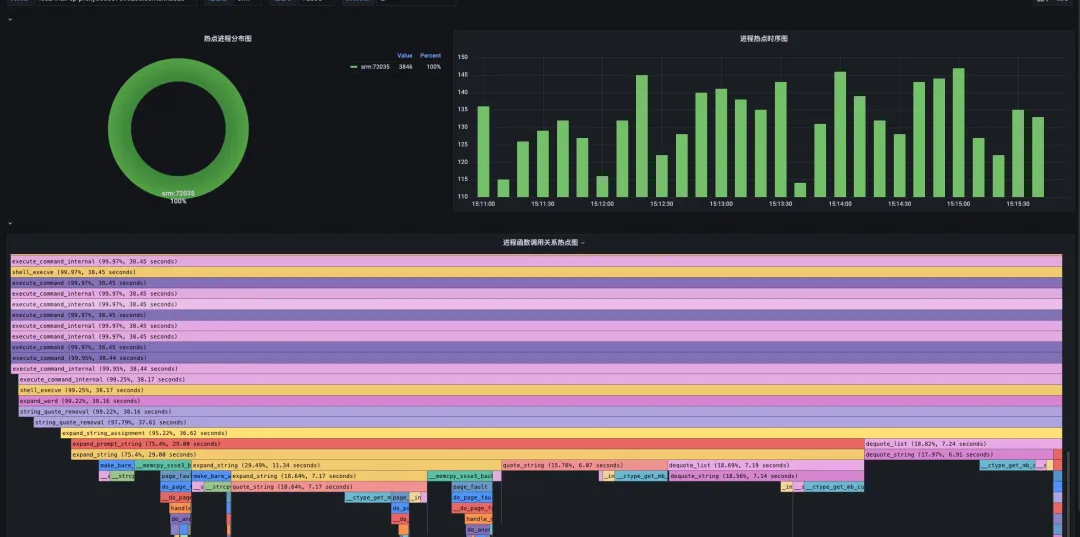Viewport: 1080px width, 537px height.
Task: Open the 热点进程分布图 panel title
Action: 228,39
